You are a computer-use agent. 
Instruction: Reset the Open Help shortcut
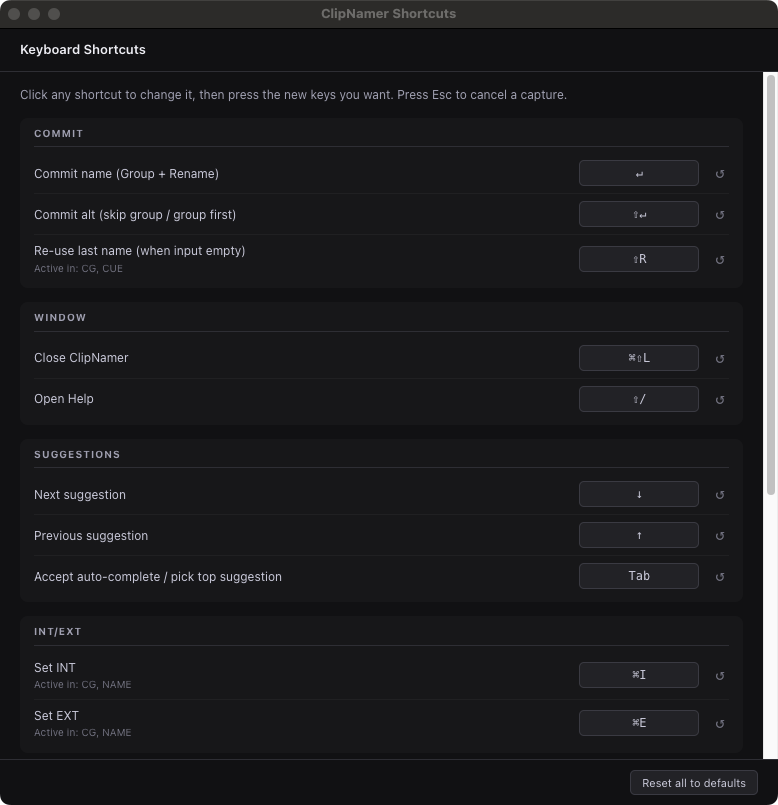click(x=720, y=400)
